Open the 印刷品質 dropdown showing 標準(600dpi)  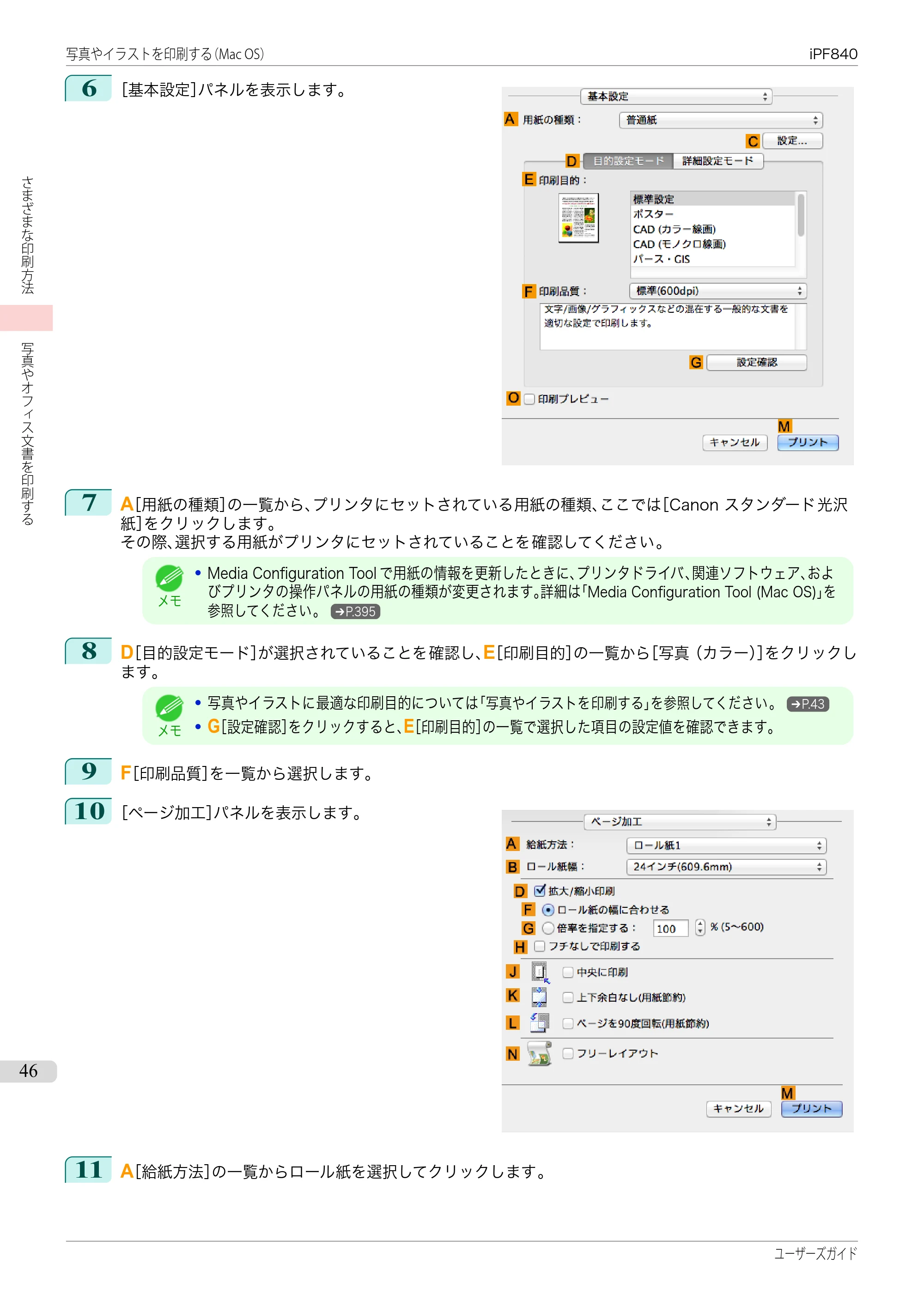717,291
